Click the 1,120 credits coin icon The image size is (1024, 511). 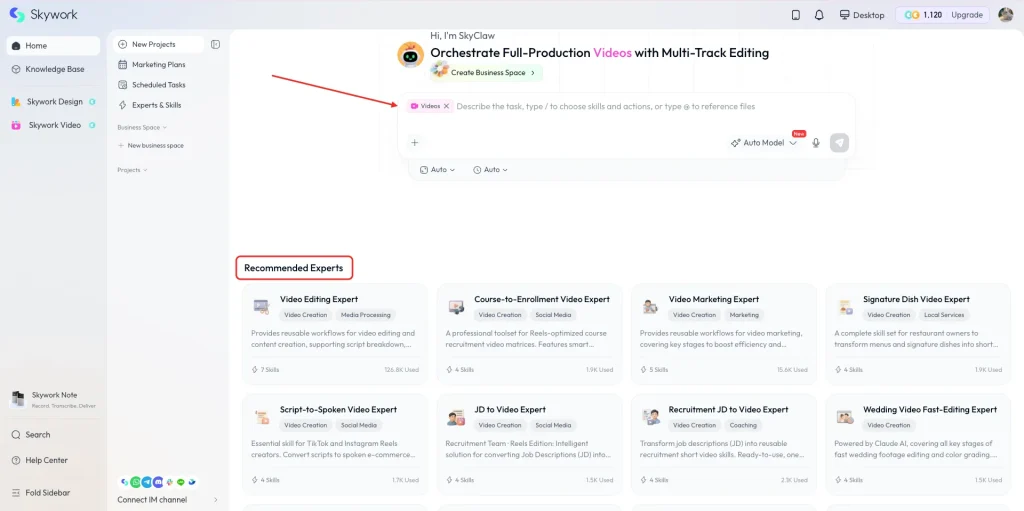(912, 15)
